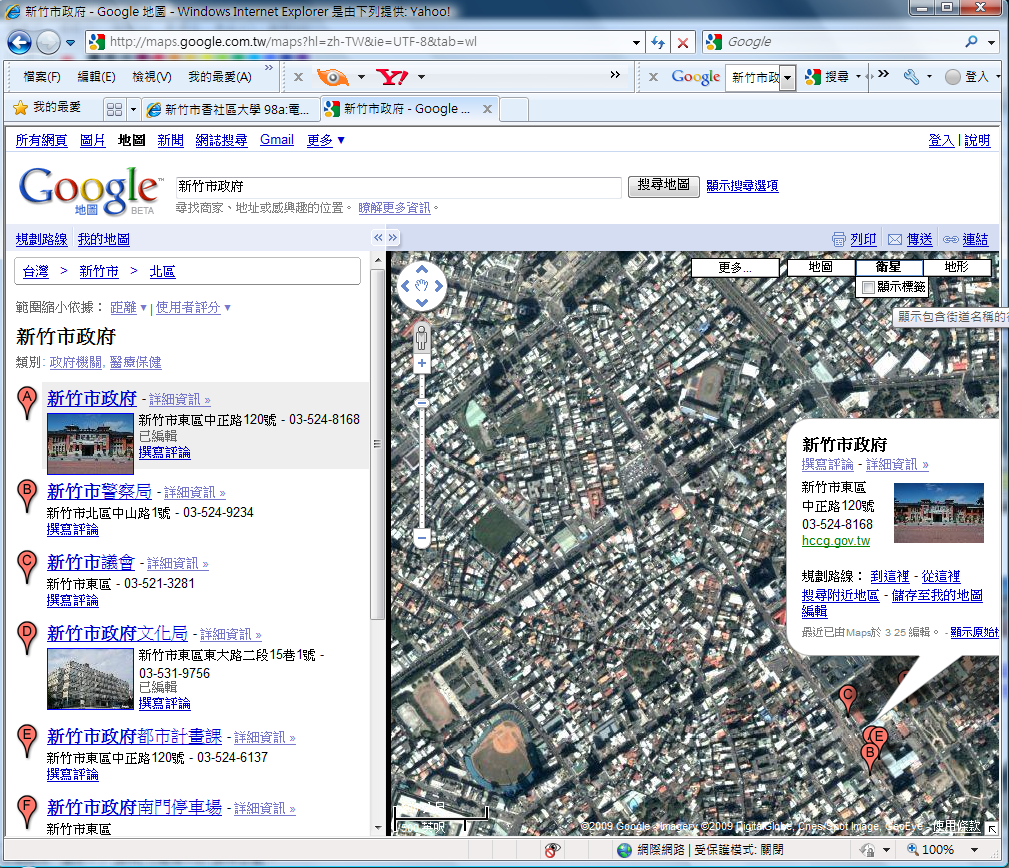Open the 編輯(E) menu
This screenshot has height=868, width=1009.
click(97, 77)
